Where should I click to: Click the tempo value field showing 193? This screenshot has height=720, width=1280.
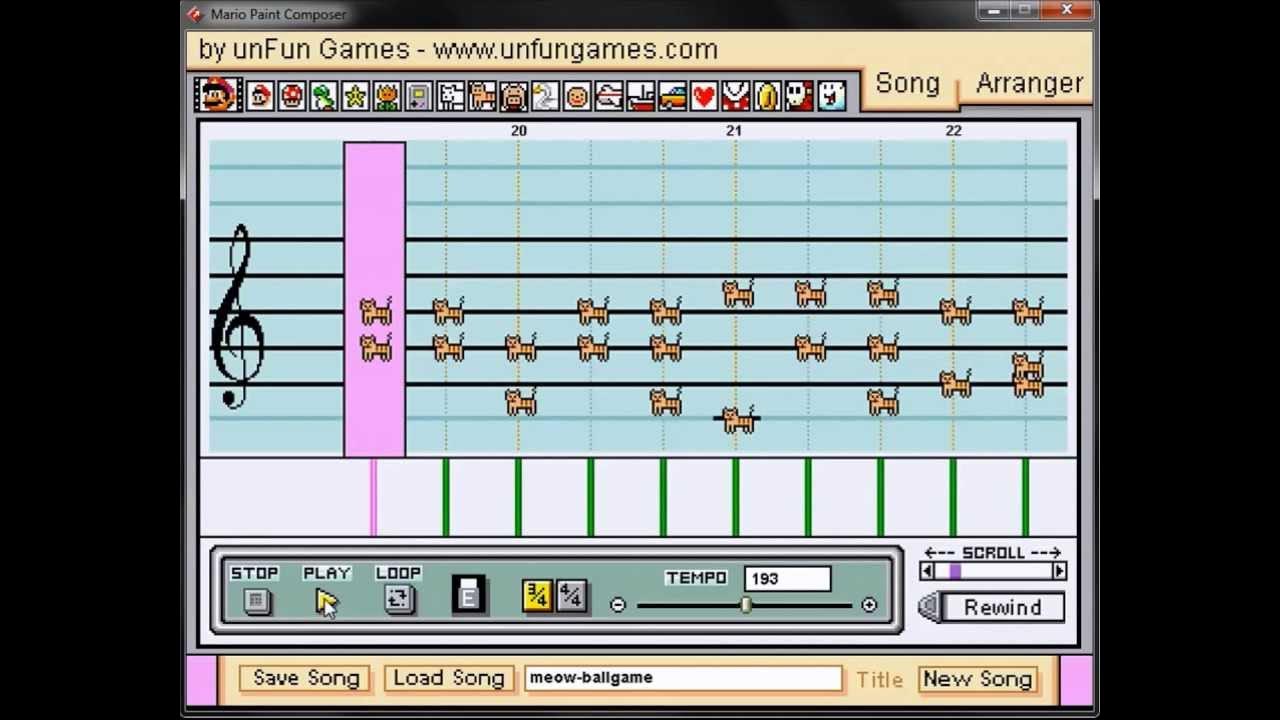pos(787,578)
